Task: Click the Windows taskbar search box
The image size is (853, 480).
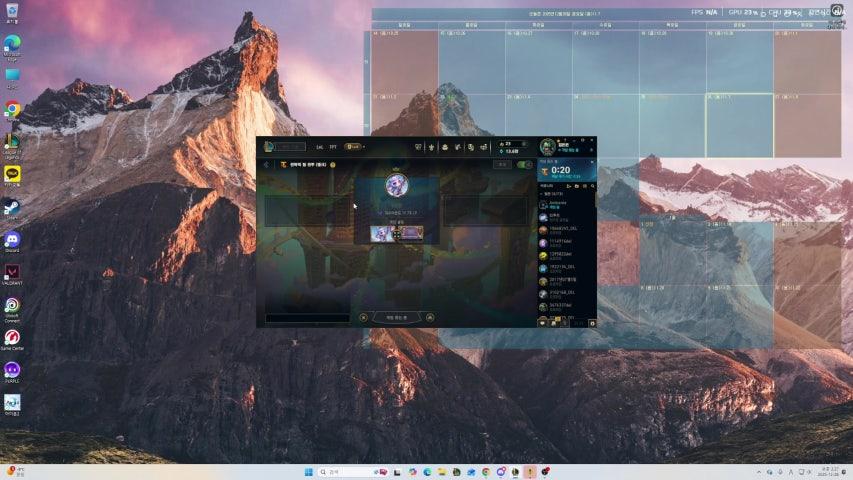Action: pos(340,472)
